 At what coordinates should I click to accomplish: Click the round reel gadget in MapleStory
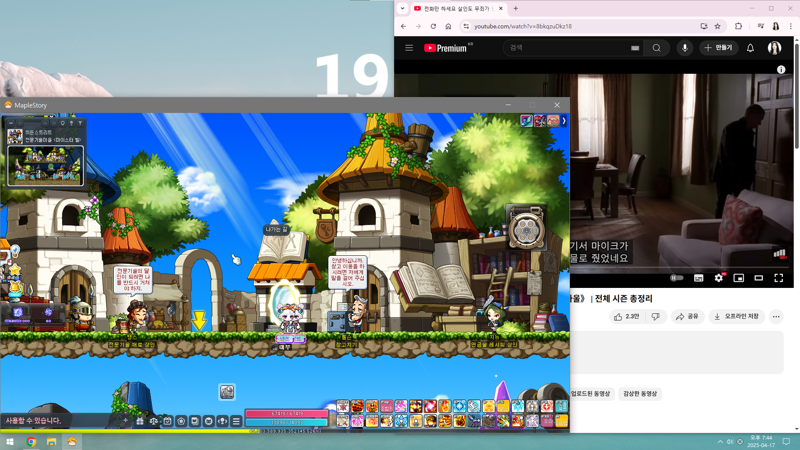click(526, 229)
